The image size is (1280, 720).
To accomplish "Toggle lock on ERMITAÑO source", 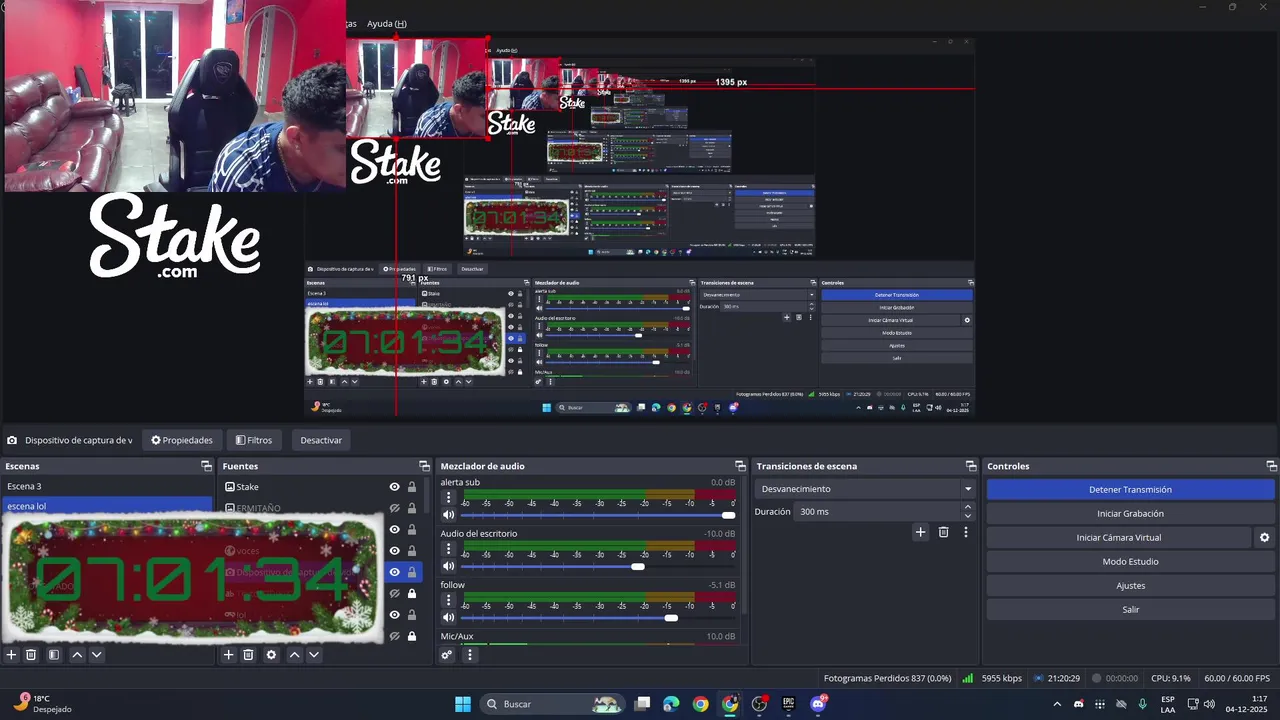I will pos(412,508).
